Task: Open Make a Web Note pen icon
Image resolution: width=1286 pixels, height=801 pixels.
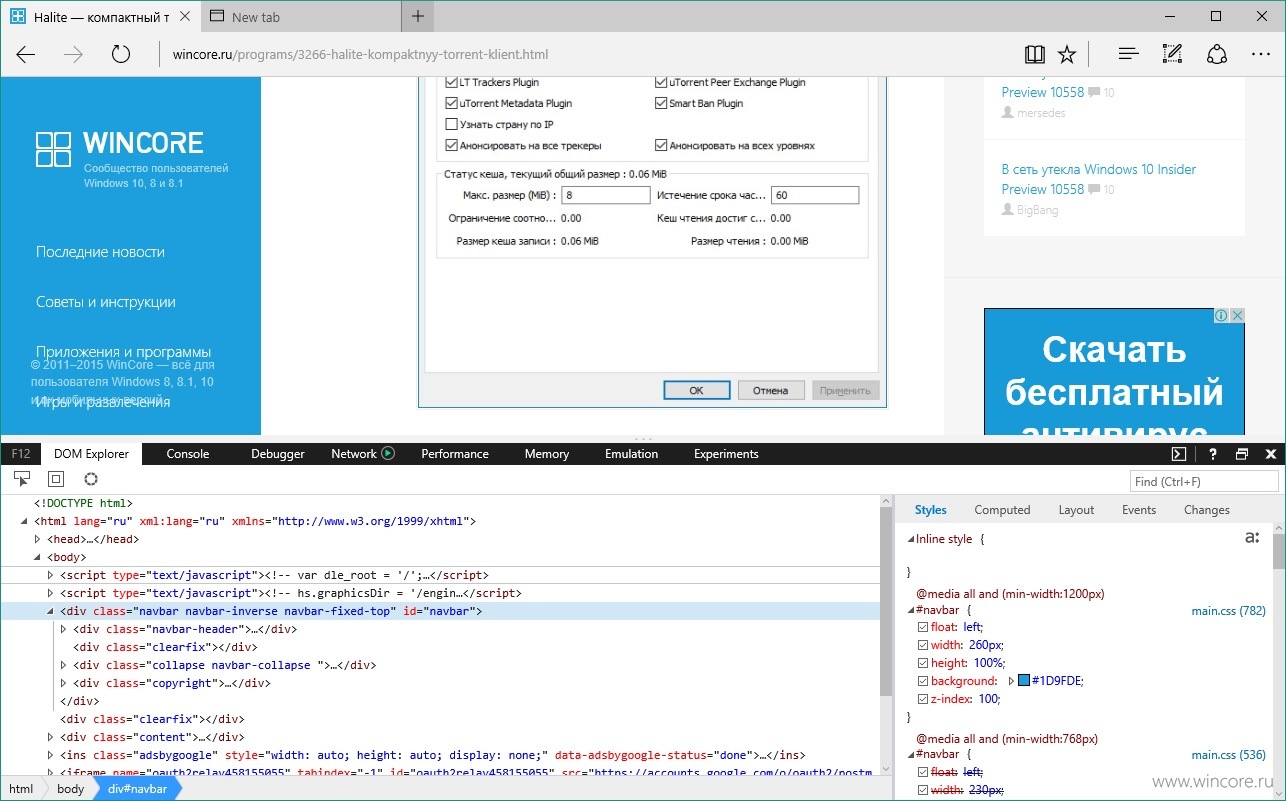Action: [x=1173, y=54]
